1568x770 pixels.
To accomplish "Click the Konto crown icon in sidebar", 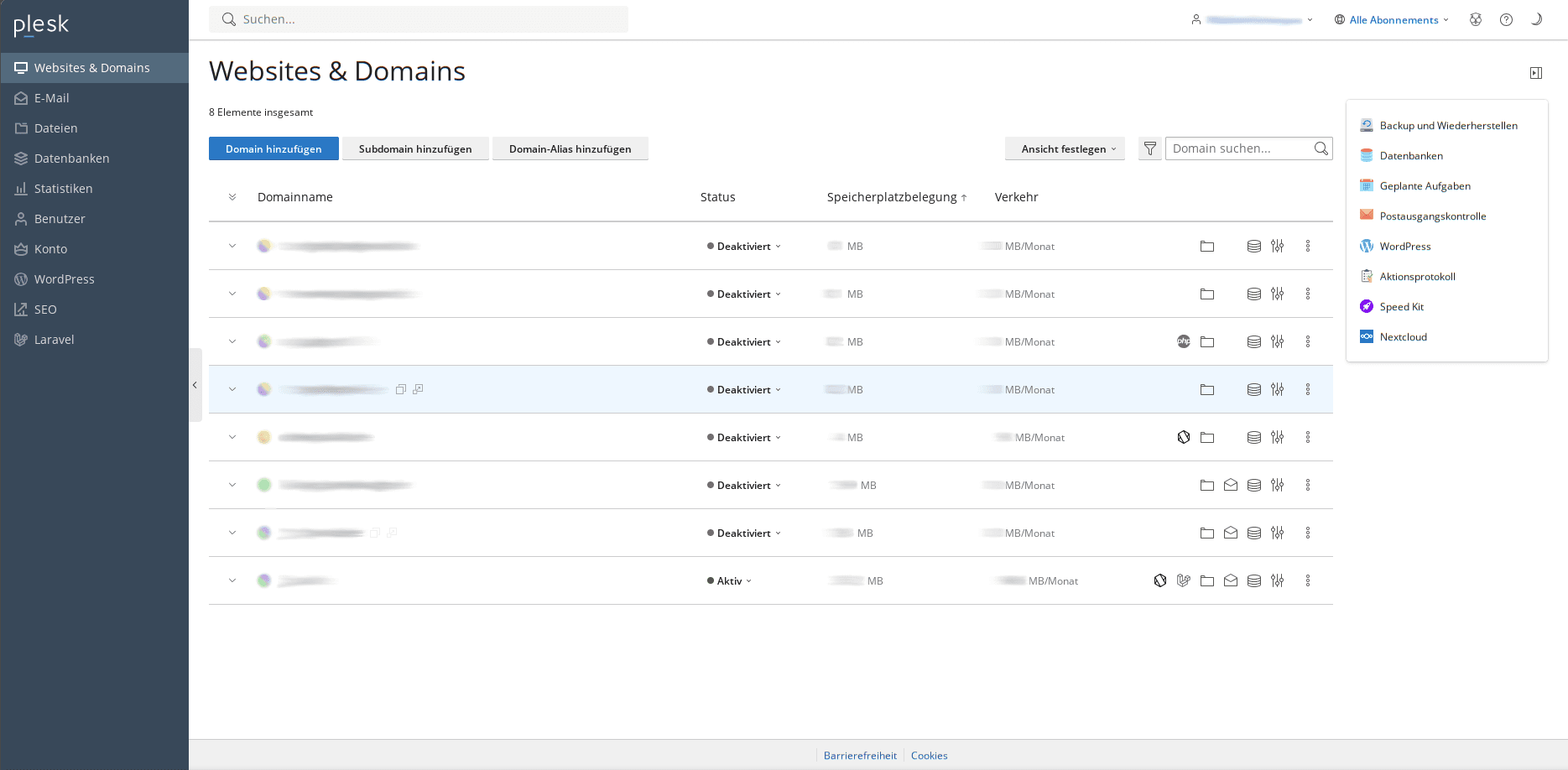I will 21,249.
